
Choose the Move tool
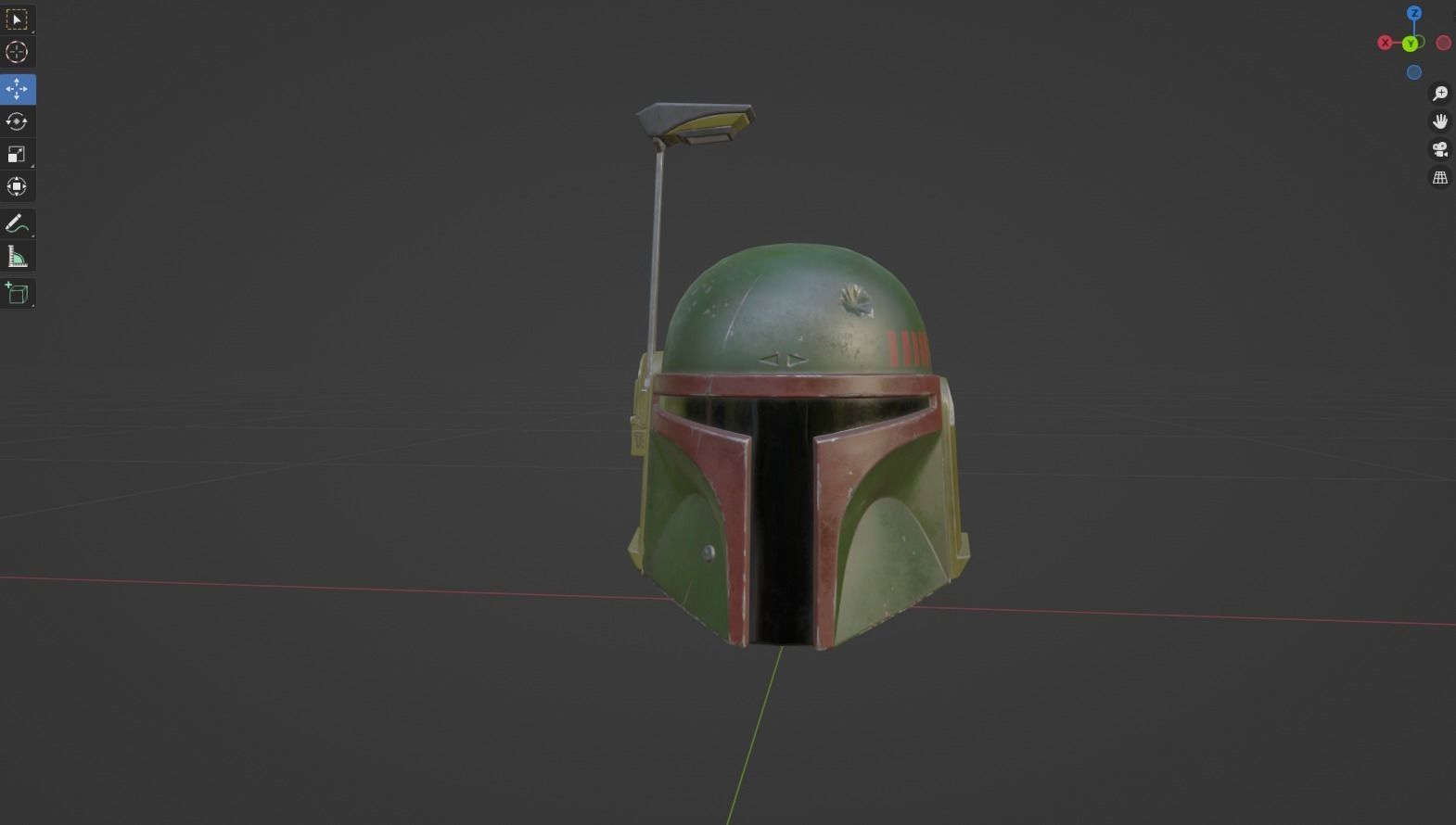pyautogui.click(x=17, y=89)
